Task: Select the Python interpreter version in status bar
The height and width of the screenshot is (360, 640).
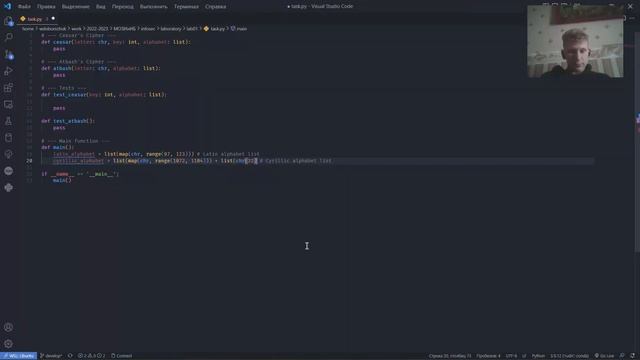Action: (x=569, y=356)
